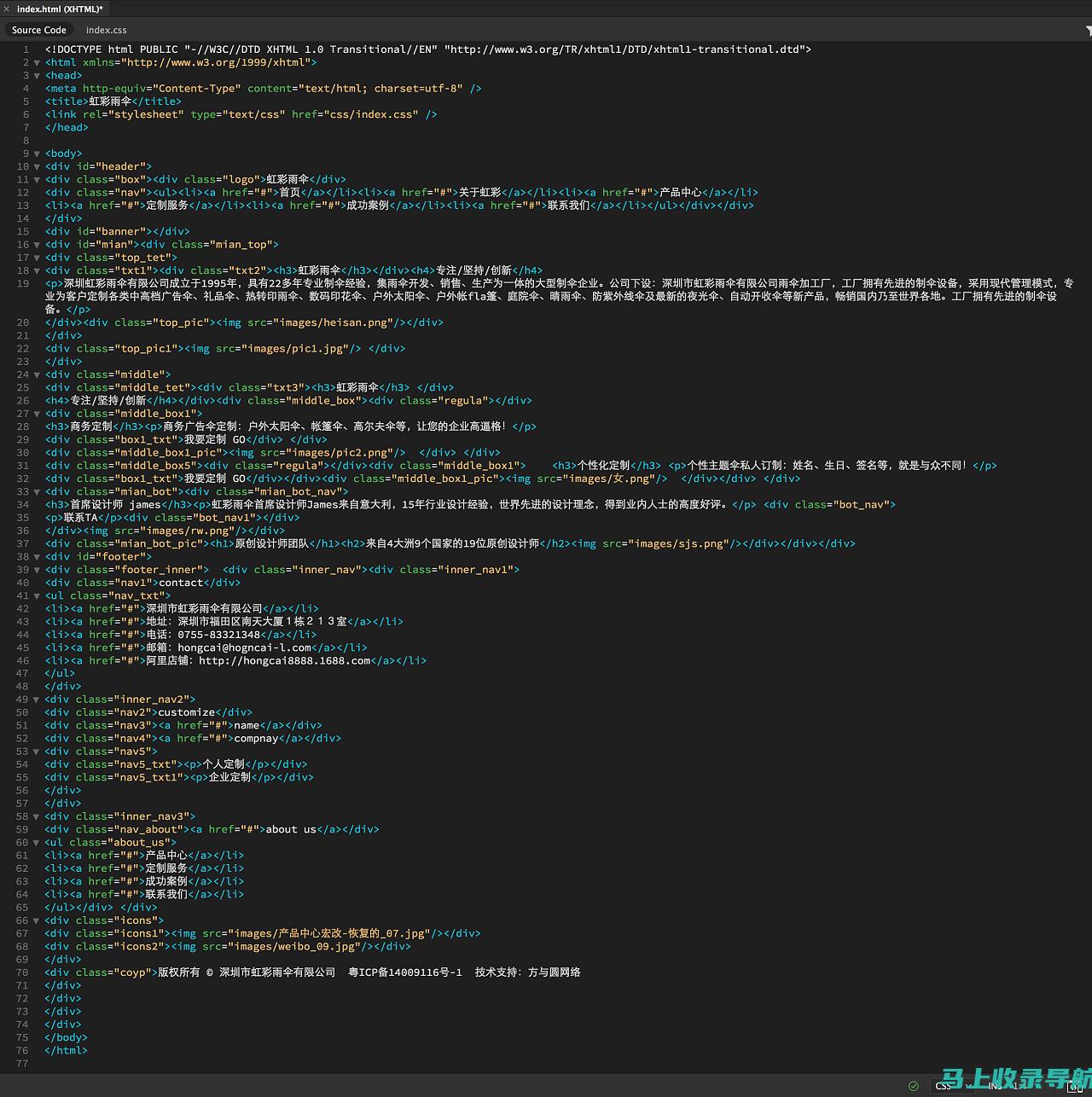Viewport: 1092px width, 1097px height.
Task: Select the index.html (XHTML) document tab
Action: point(60,9)
